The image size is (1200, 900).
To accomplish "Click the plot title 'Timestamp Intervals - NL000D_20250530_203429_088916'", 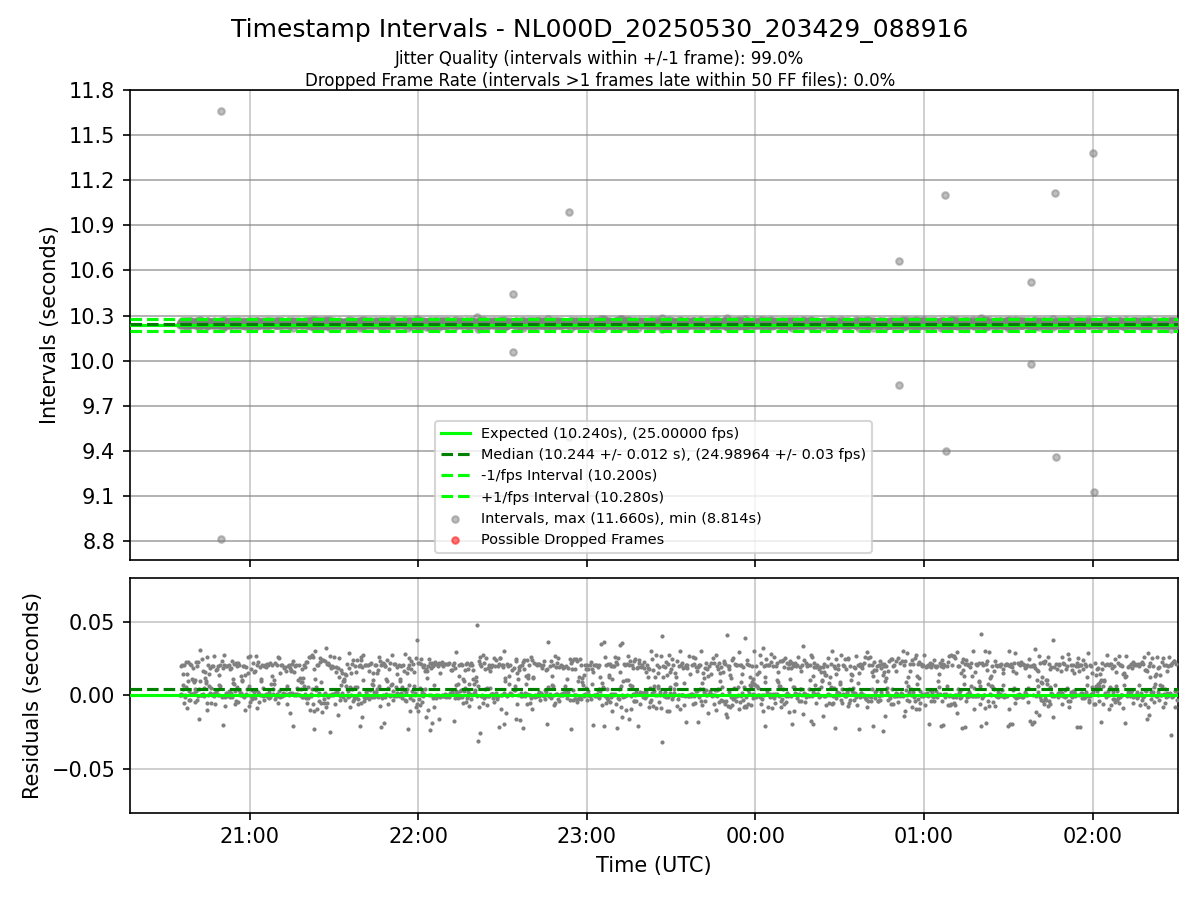I will coord(599,29).
